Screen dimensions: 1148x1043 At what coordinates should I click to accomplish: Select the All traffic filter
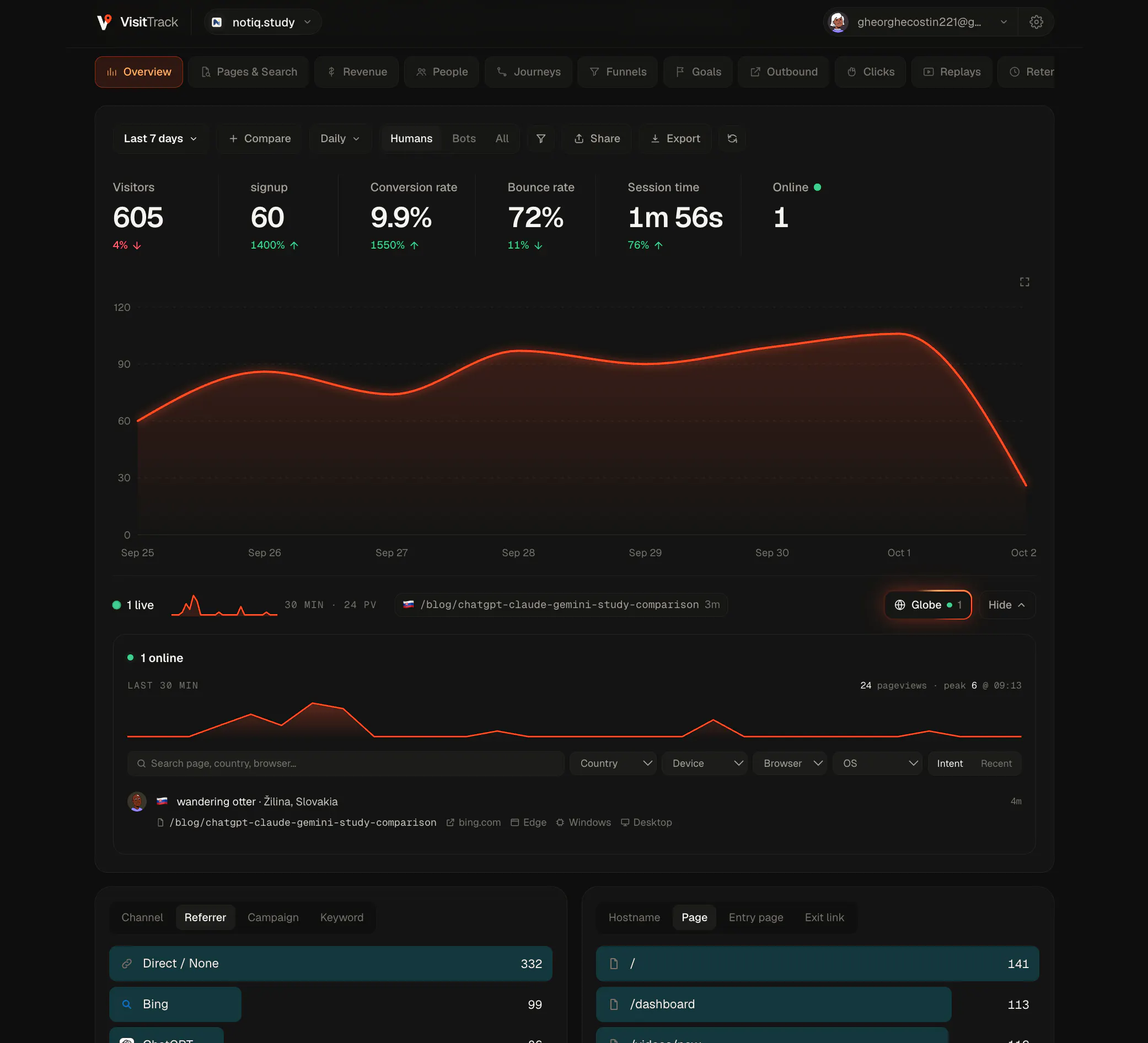click(x=502, y=138)
